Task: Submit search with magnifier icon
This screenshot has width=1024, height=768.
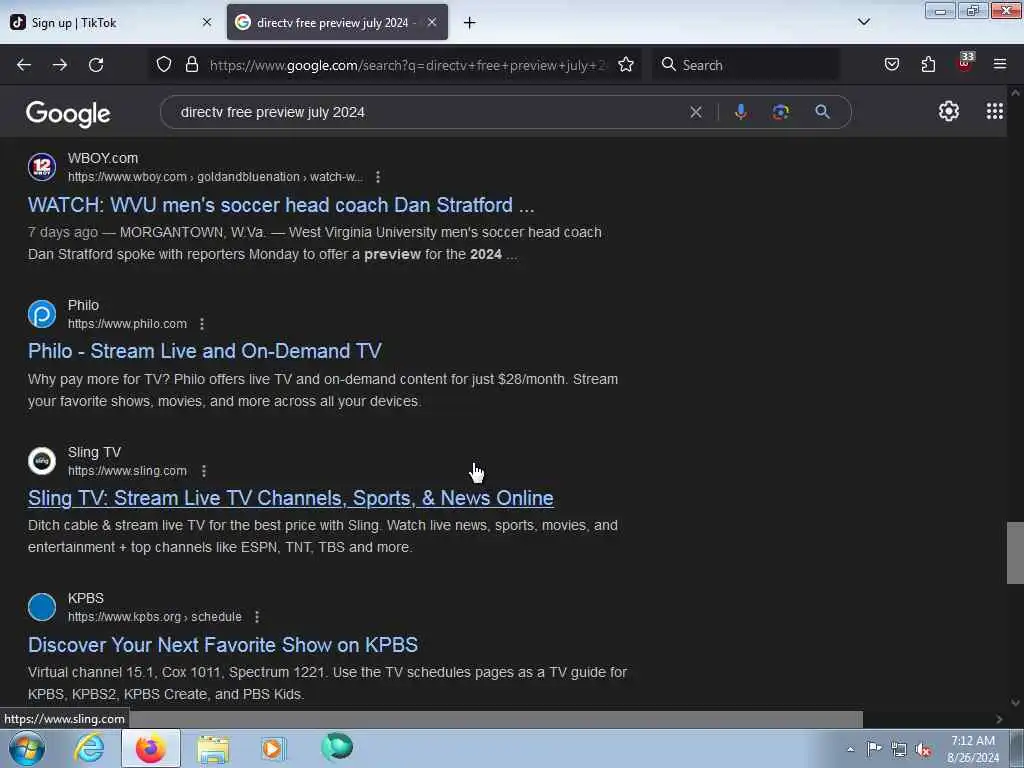Action: click(x=822, y=112)
